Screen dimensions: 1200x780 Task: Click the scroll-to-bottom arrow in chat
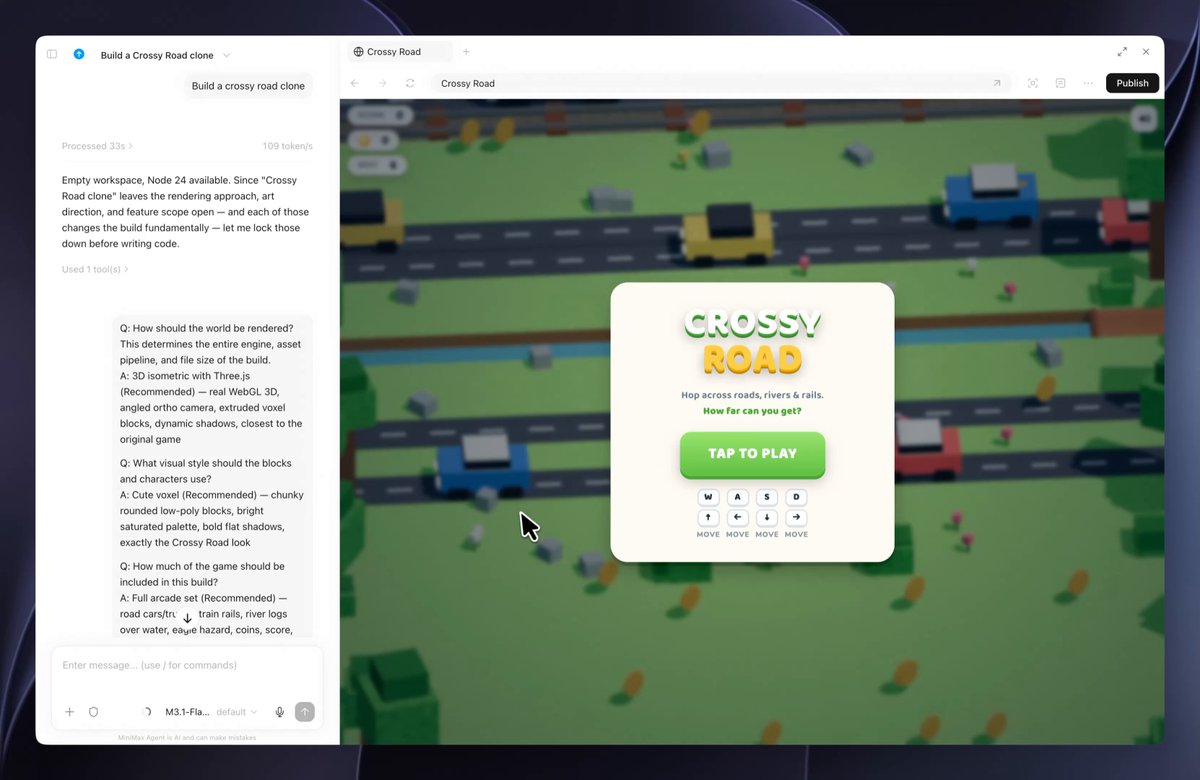pyautogui.click(x=187, y=618)
